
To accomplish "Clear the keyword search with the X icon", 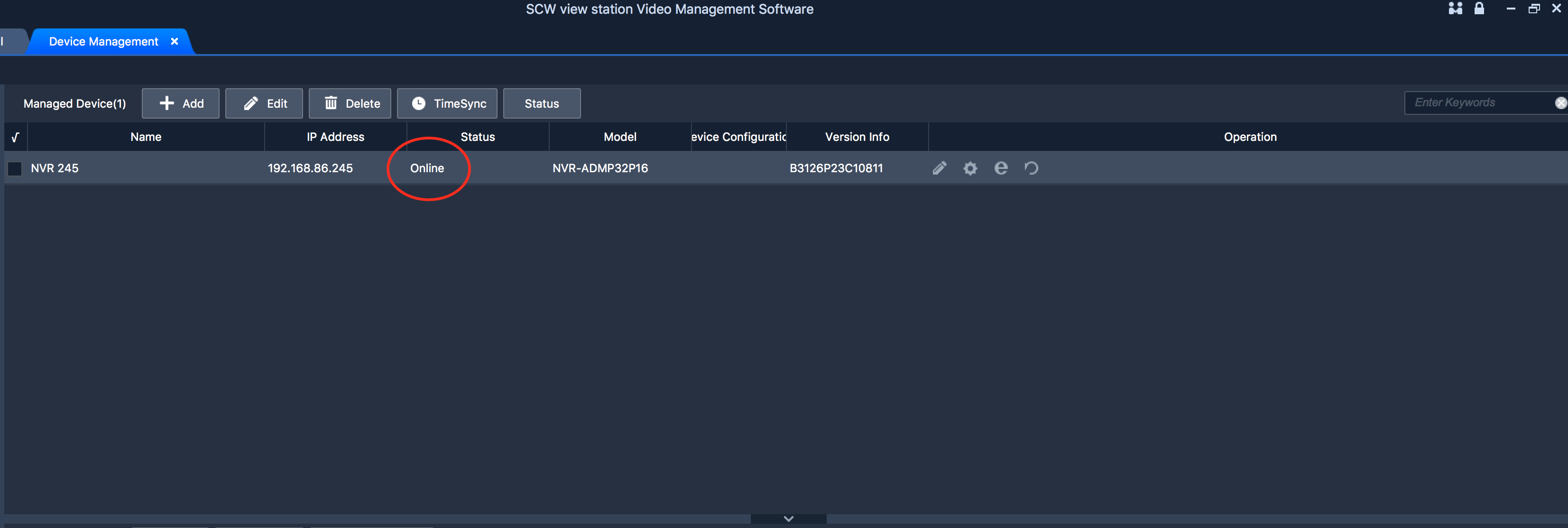I will click(1561, 103).
